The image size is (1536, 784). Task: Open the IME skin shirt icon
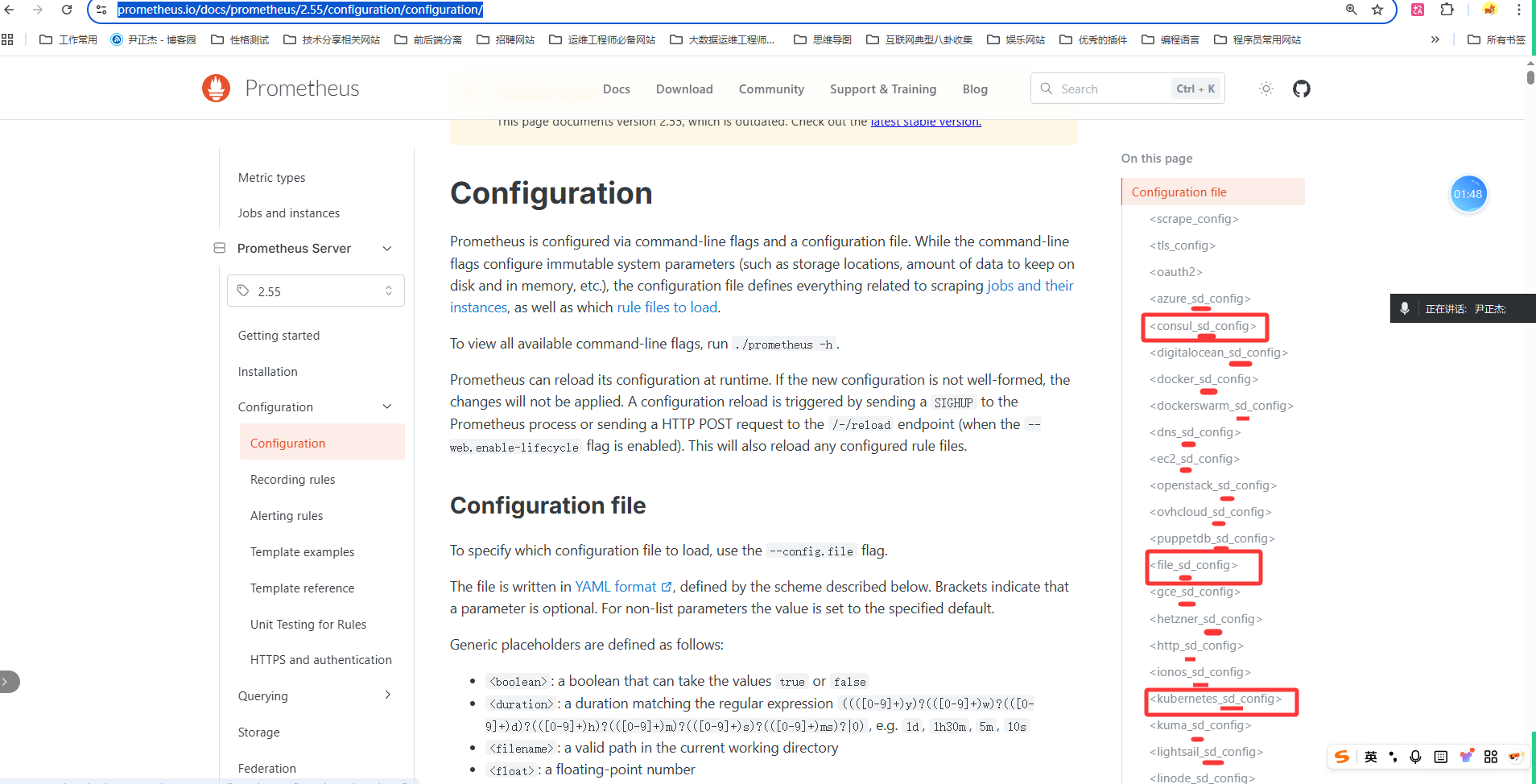click(x=1466, y=757)
